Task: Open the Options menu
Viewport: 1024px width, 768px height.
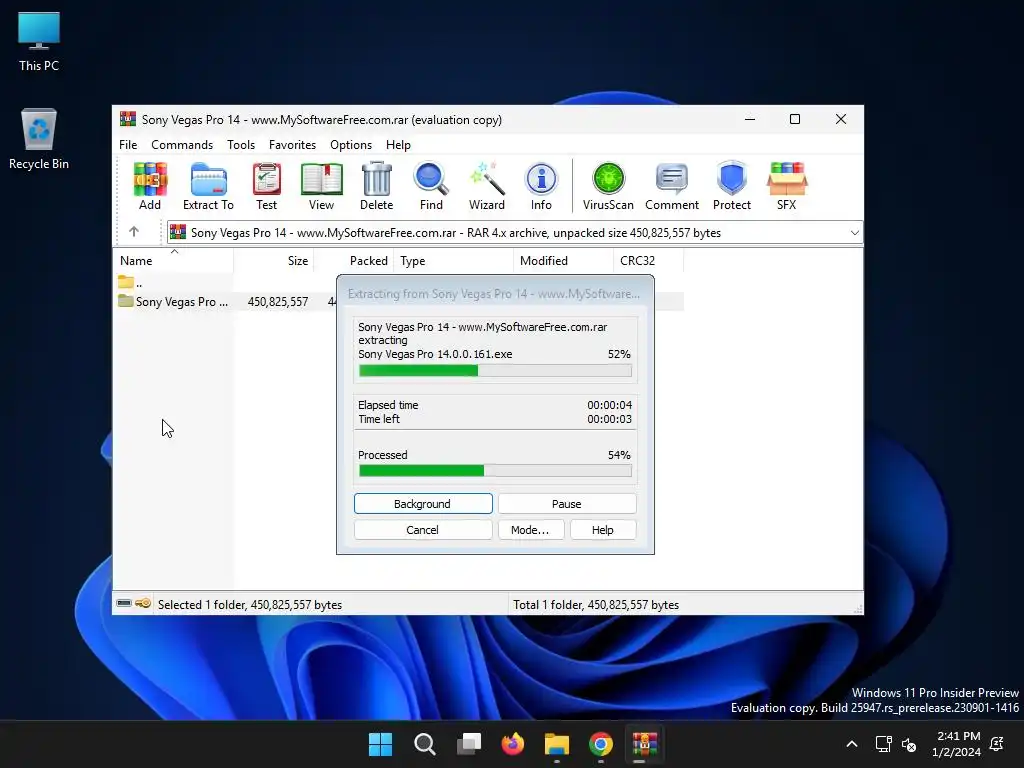Action: [x=351, y=145]
